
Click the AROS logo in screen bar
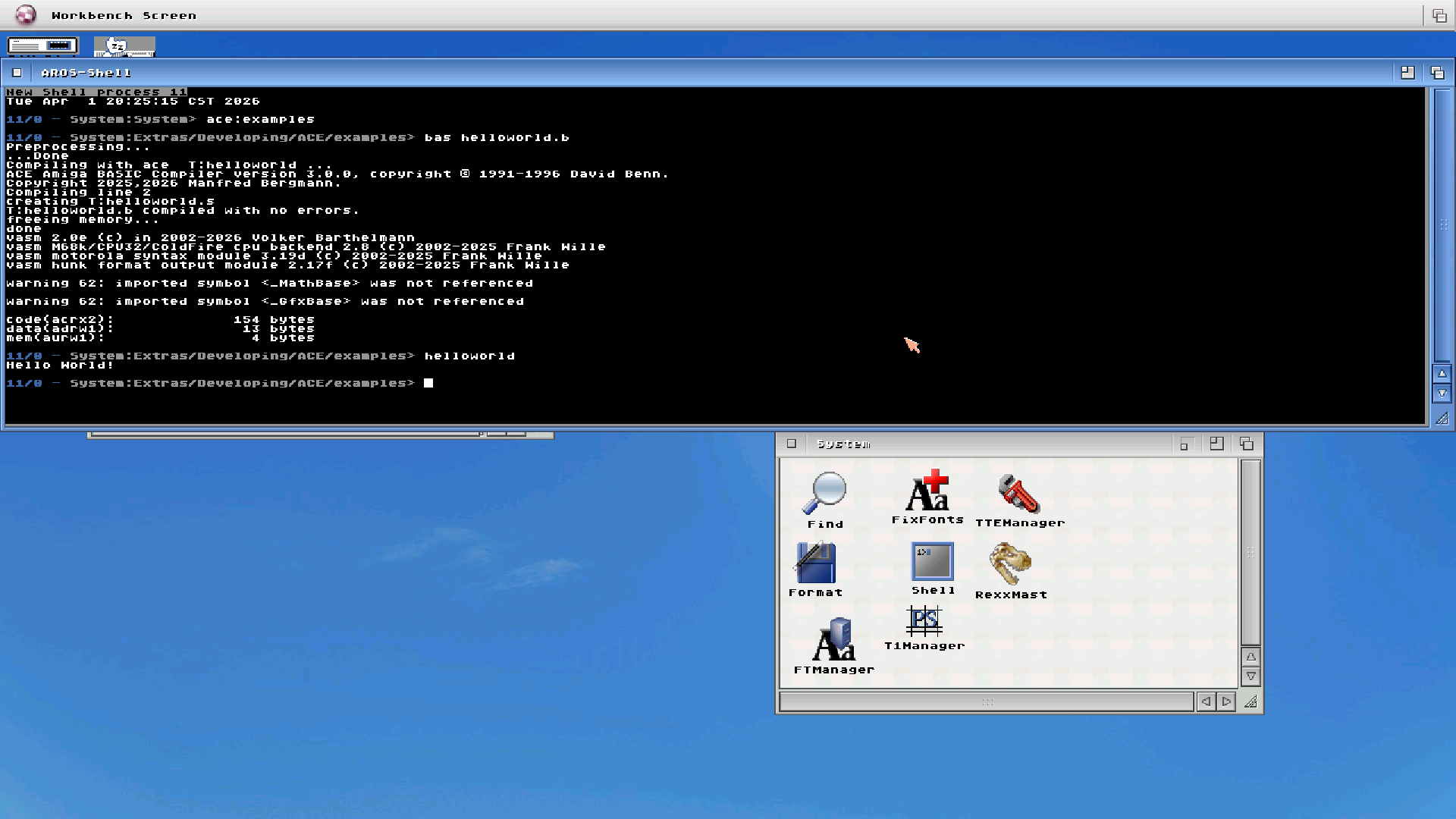click(25, 14)
